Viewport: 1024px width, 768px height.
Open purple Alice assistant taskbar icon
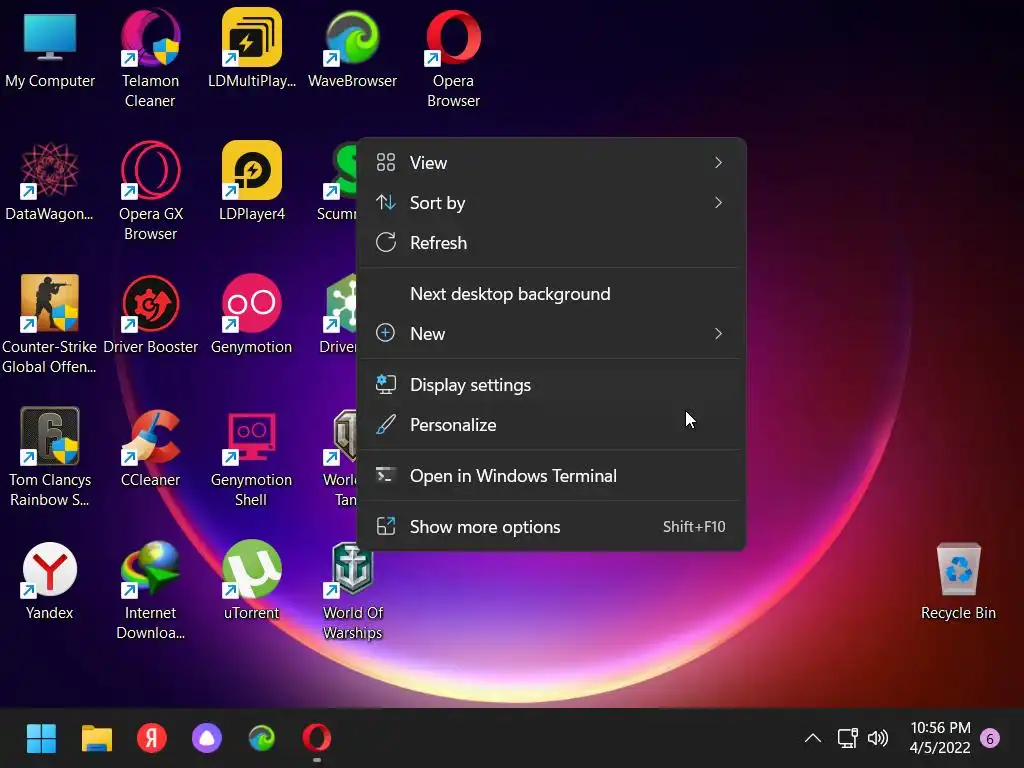206,739
